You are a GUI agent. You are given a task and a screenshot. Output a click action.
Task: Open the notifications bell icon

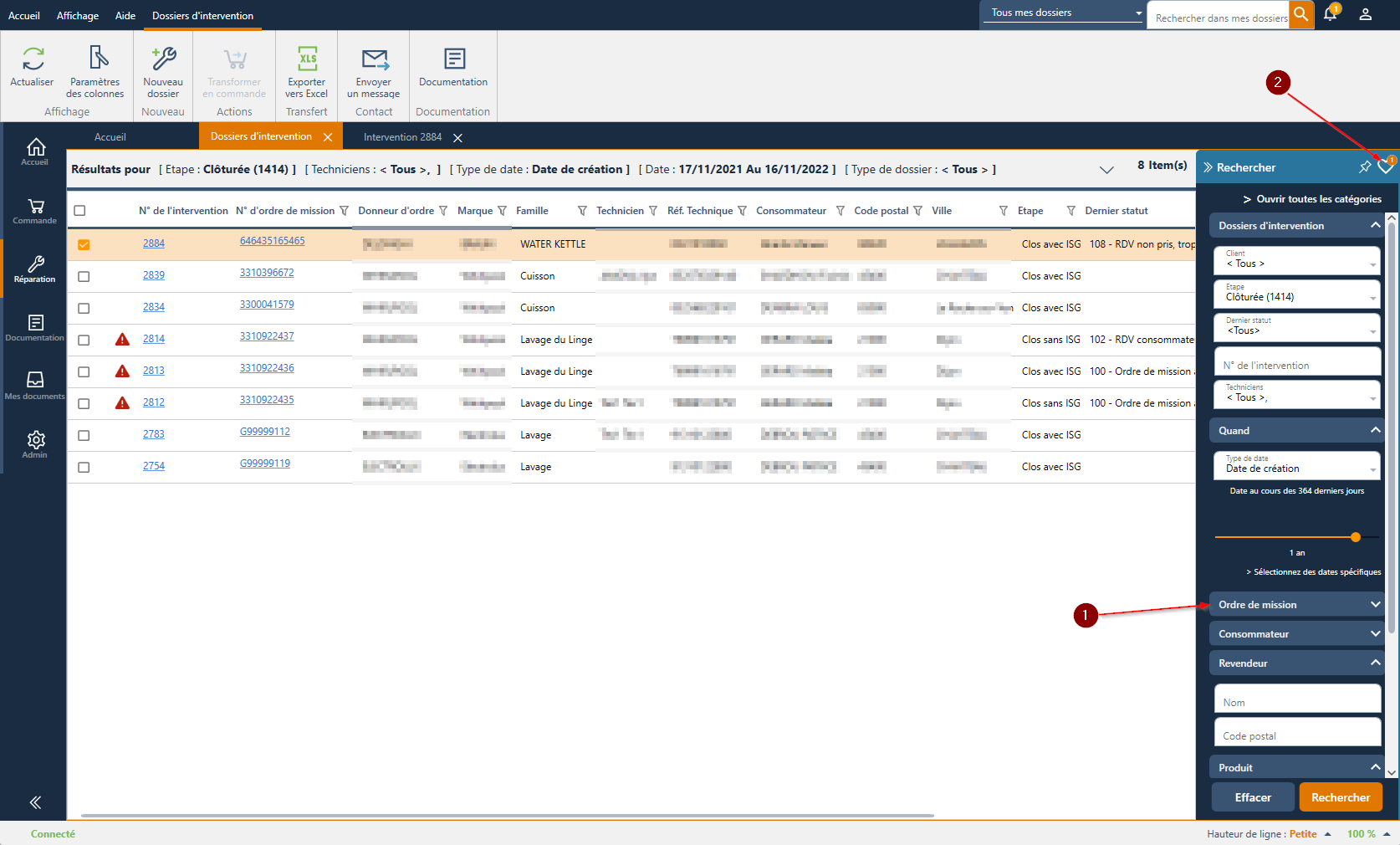[1330, 14]
